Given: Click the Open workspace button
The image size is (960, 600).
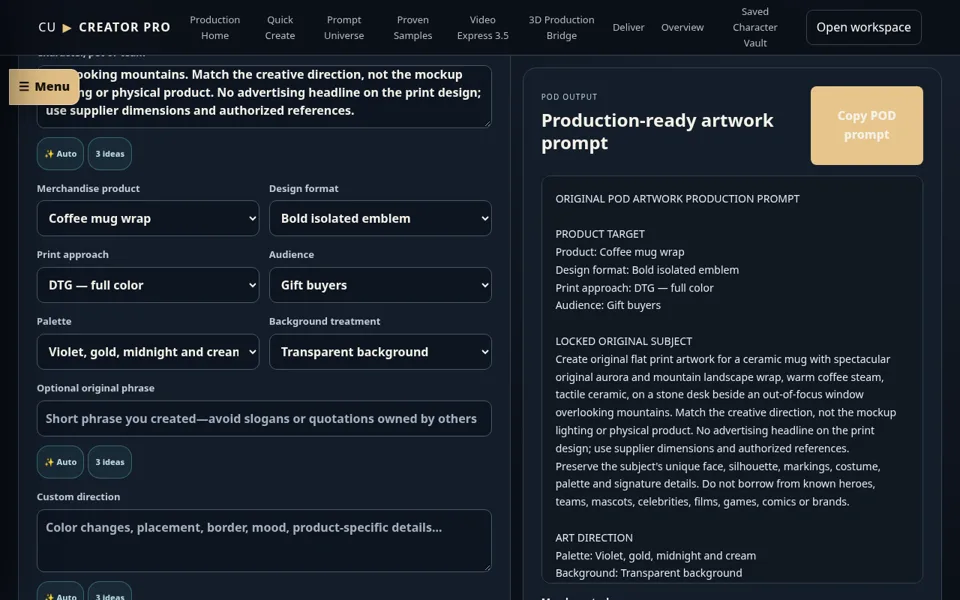Looking at the screenshot, I should [x=863, y=28].
